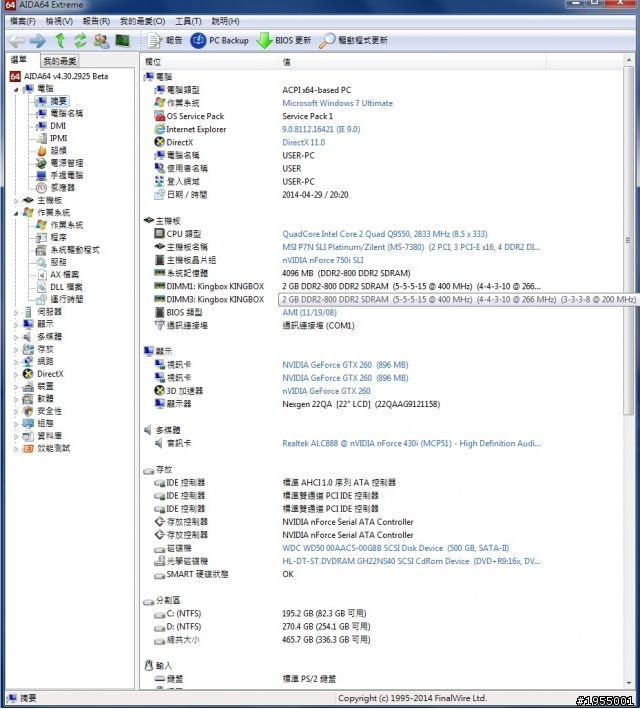The height and width of the screenshot is (709, 640).
Task: Expand the 存放 tree node
Action: pyautogui.click(x=16, y=349)
